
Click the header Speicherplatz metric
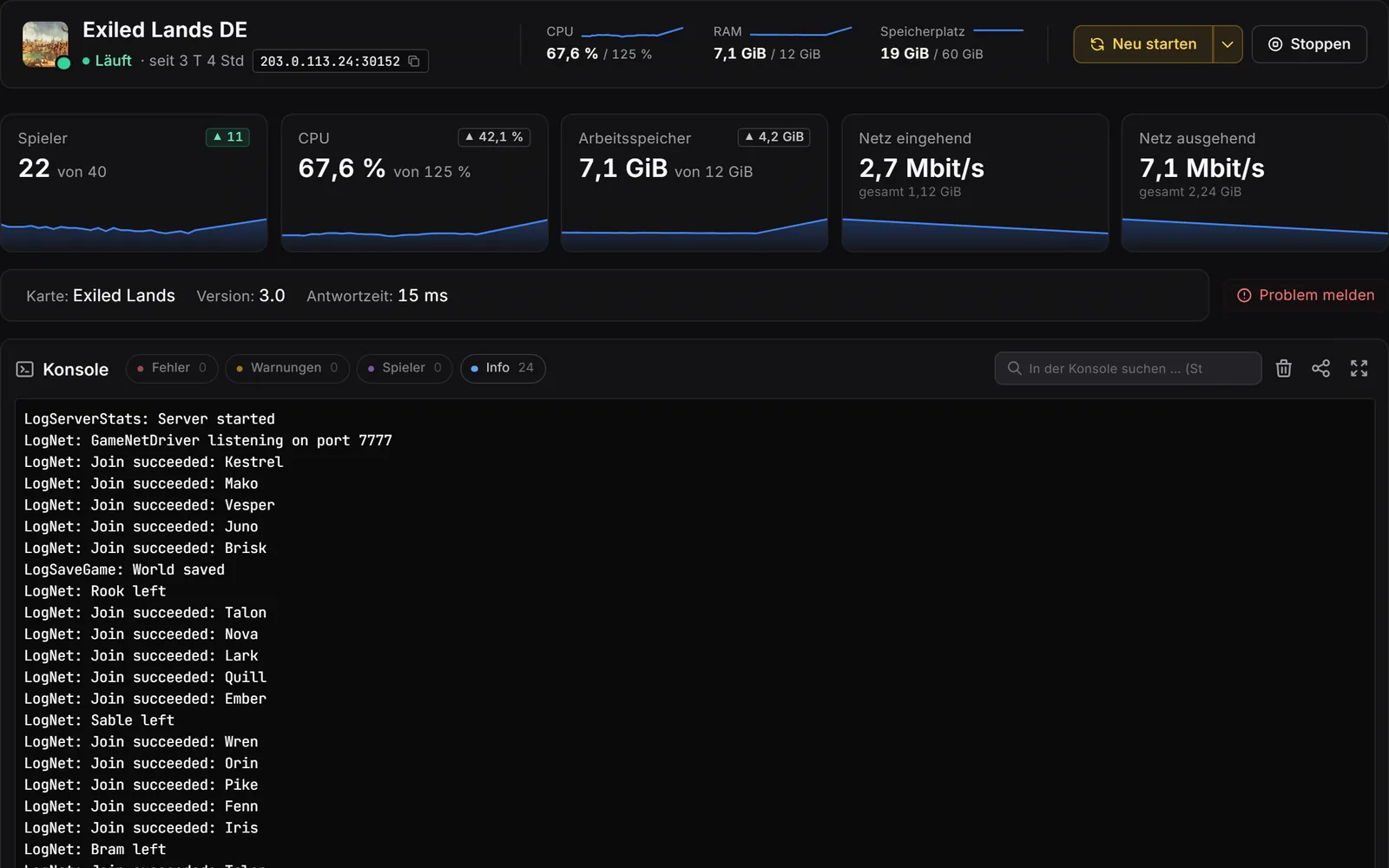pyautogui.click(x=951, y=43)
